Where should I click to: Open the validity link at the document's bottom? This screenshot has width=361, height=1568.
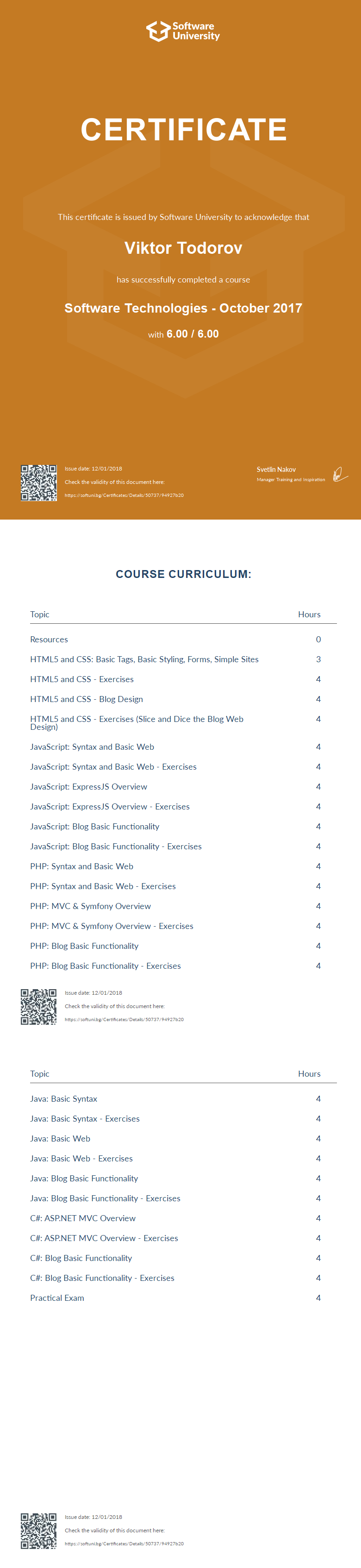point(124,1543)
